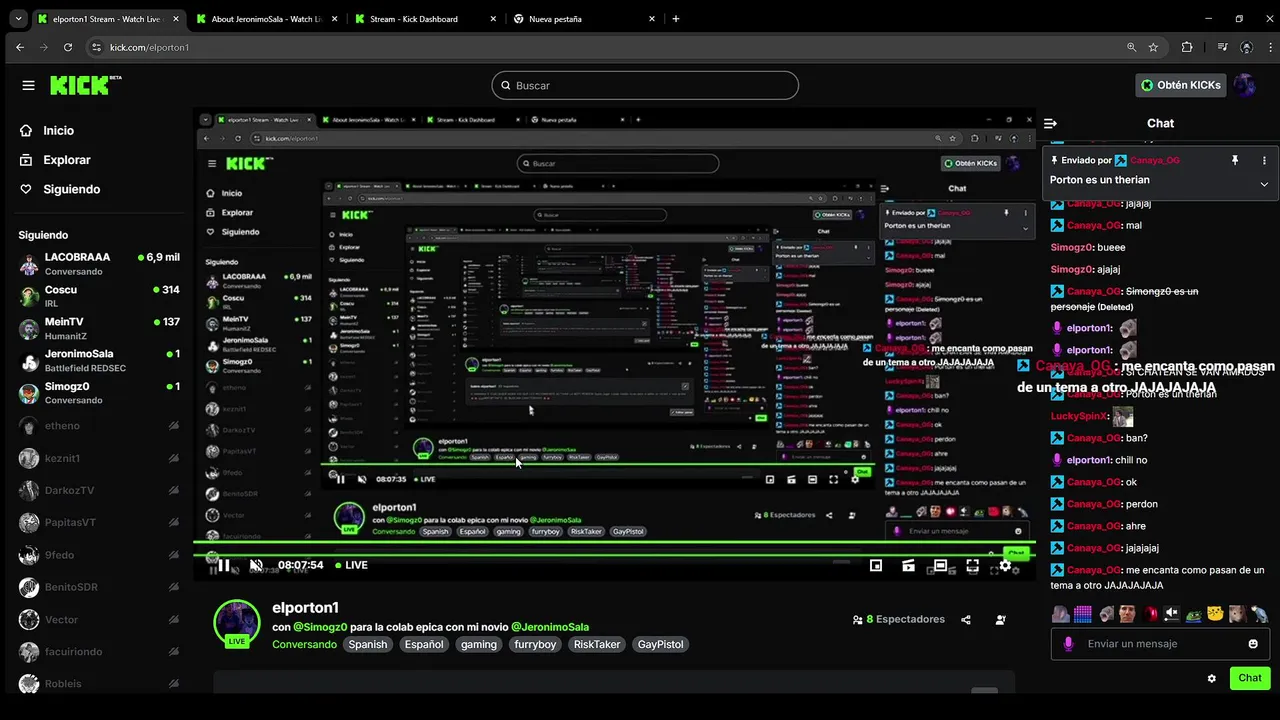Click the green Chat send button
This screenshot has height=720, width=1280.
pyautogui.click(x=1250, y=678)
